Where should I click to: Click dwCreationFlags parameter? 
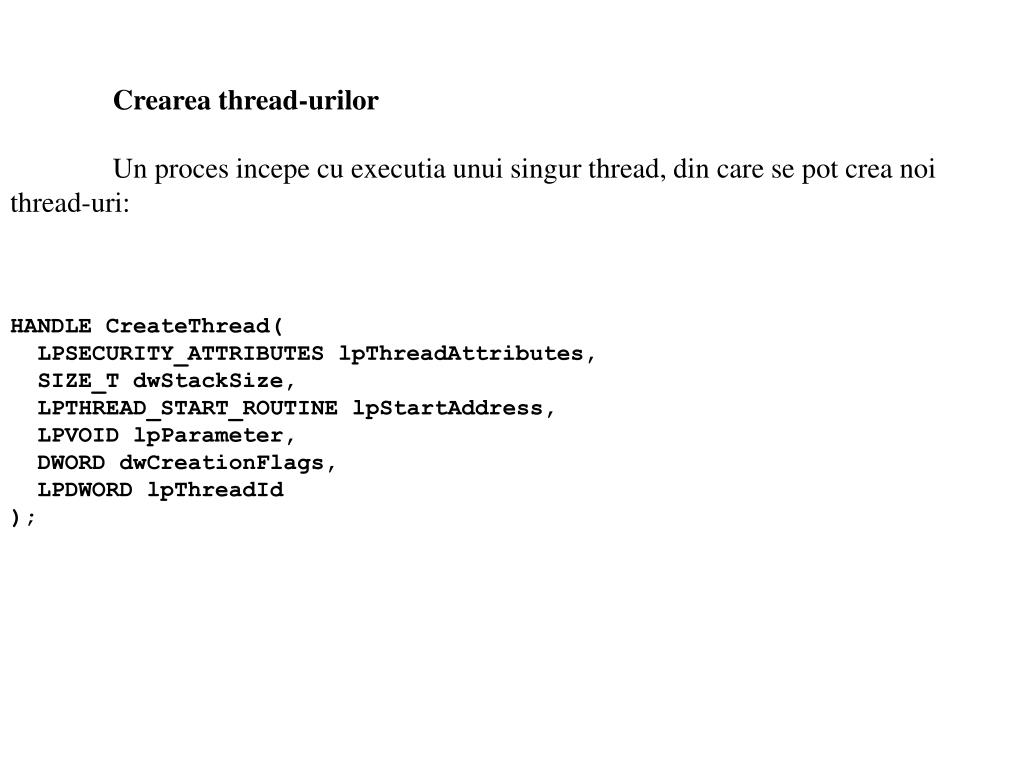(221, 463)
